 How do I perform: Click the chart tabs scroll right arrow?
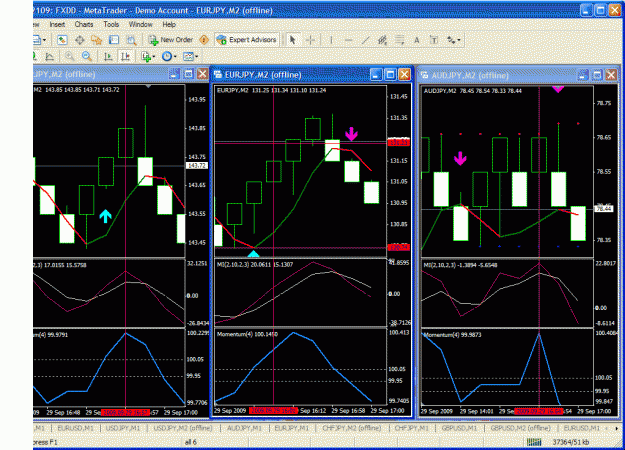point(617,428)
